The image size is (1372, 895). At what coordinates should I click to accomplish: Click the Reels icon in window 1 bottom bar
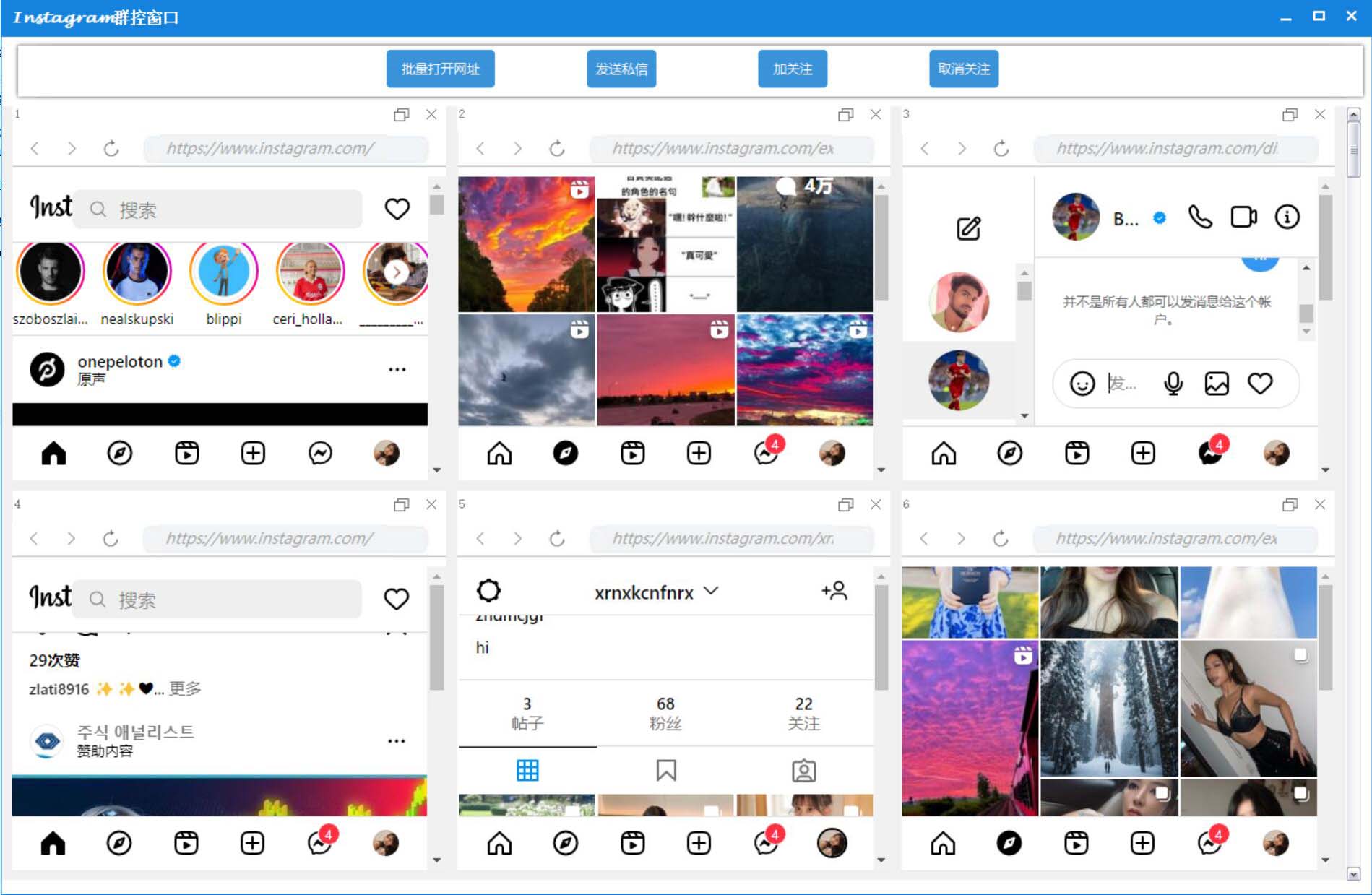tap(186, 453)
